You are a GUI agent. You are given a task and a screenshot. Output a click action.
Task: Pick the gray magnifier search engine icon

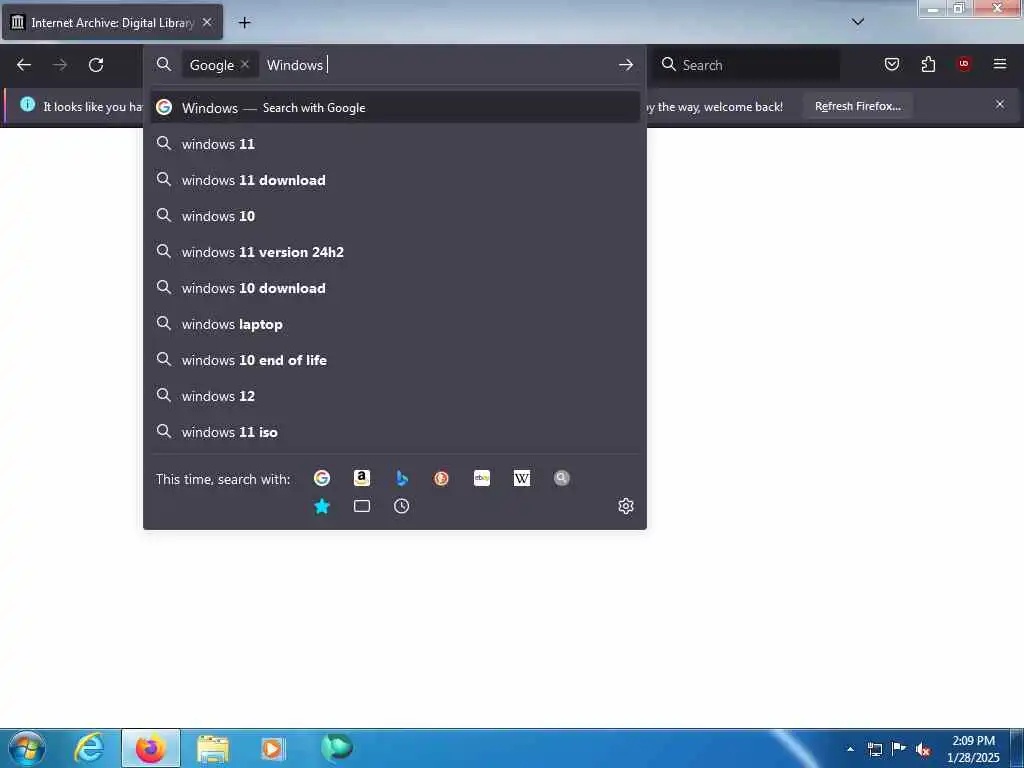point(562,478)
